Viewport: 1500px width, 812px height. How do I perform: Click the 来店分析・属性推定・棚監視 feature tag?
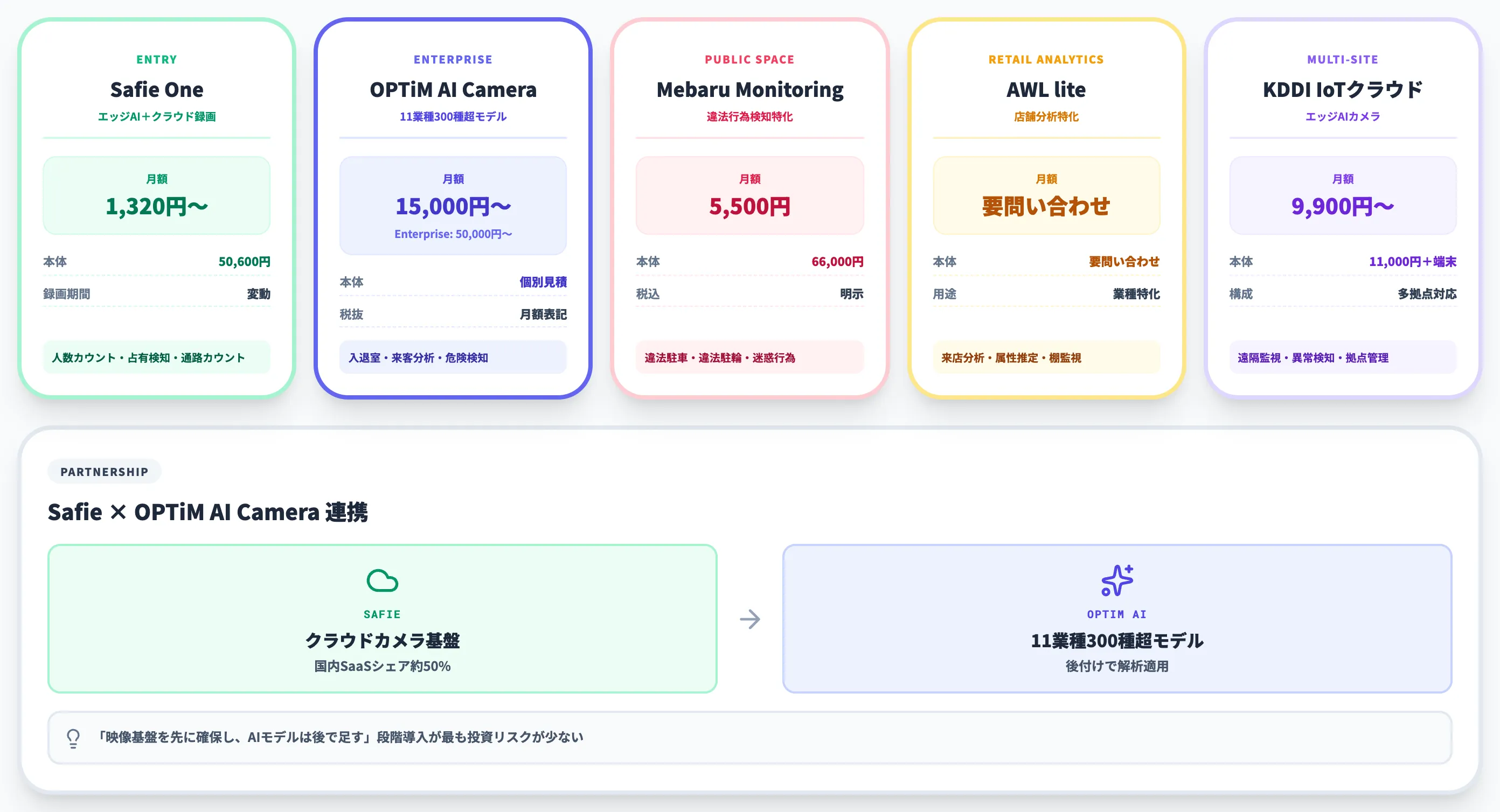coord(1046,358)
